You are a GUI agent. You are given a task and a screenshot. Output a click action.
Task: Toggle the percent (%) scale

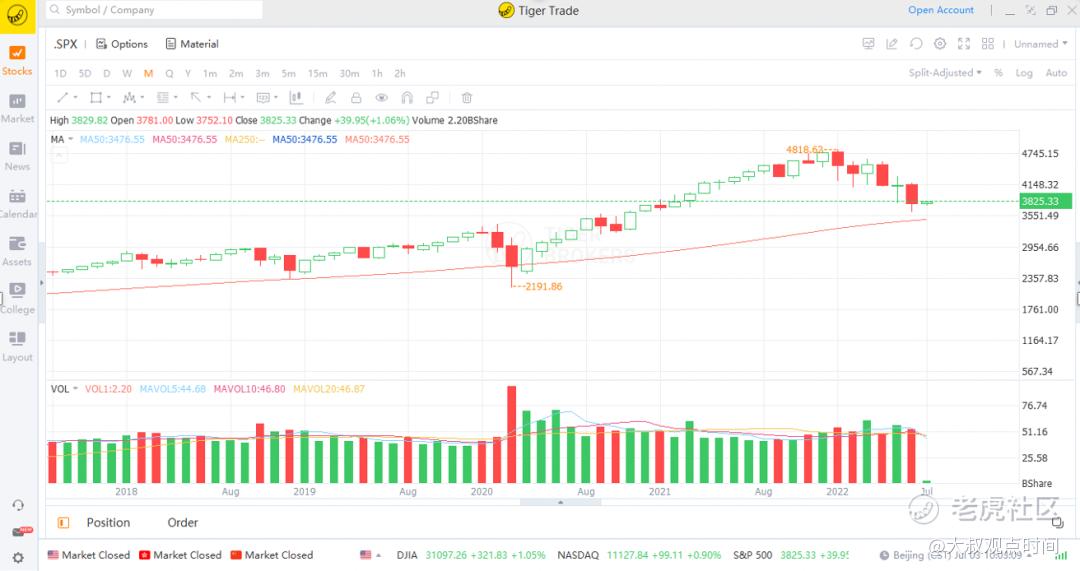[x=998, y=72]
